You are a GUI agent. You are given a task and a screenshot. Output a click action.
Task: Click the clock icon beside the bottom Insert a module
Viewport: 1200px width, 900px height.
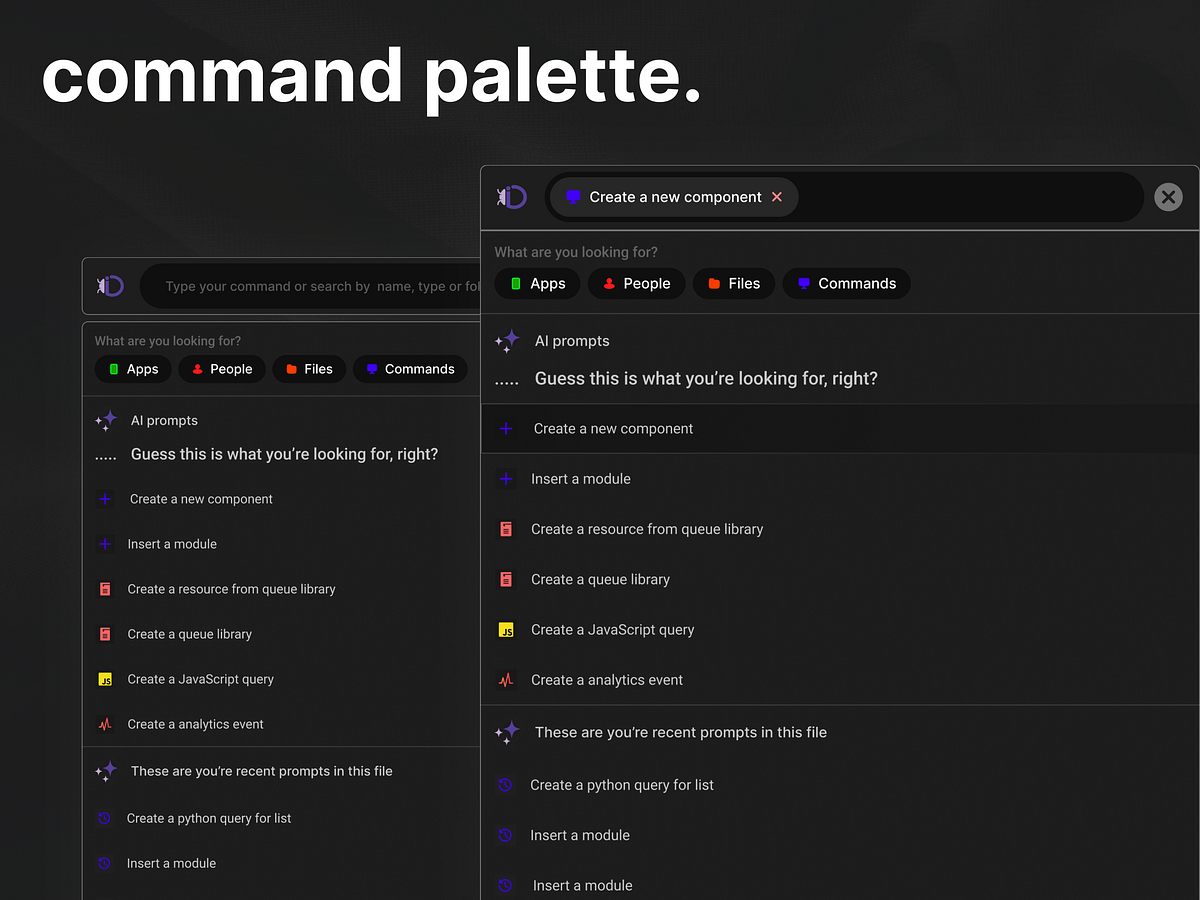[506, 885]
